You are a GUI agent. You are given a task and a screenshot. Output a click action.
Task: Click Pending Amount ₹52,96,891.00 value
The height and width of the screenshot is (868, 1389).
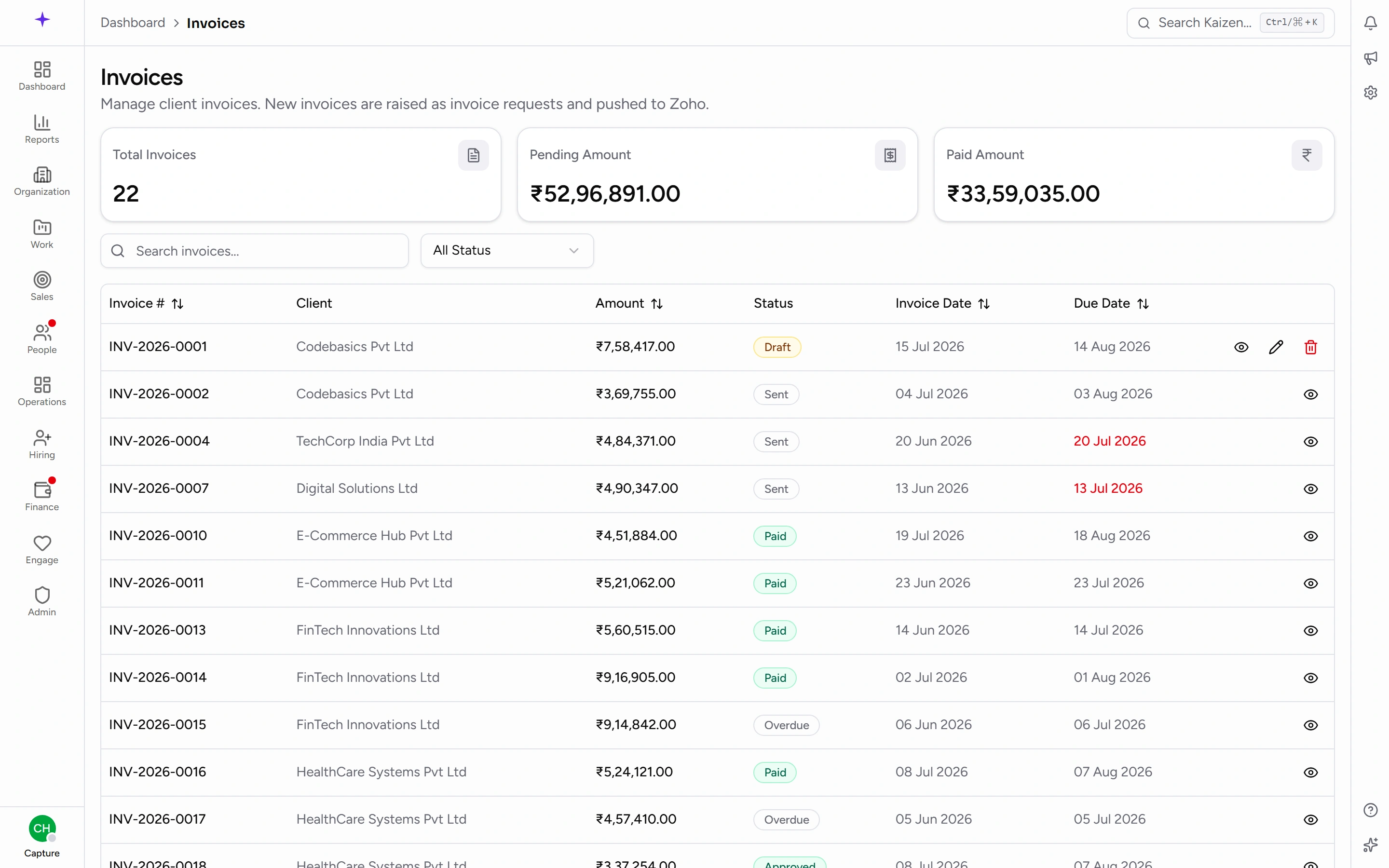tap(605, 193)
